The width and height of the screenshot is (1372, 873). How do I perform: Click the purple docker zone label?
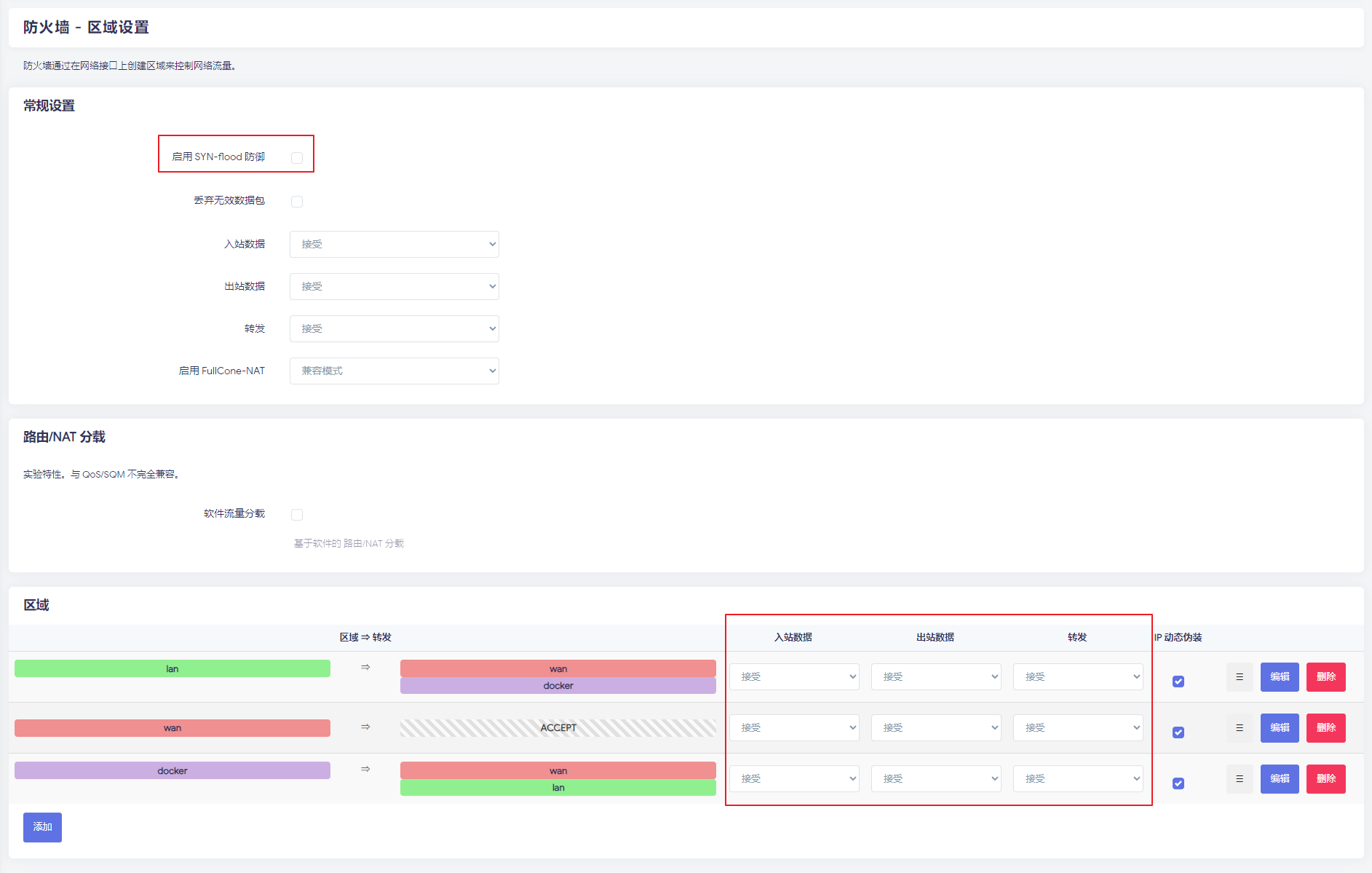point(173,770)
